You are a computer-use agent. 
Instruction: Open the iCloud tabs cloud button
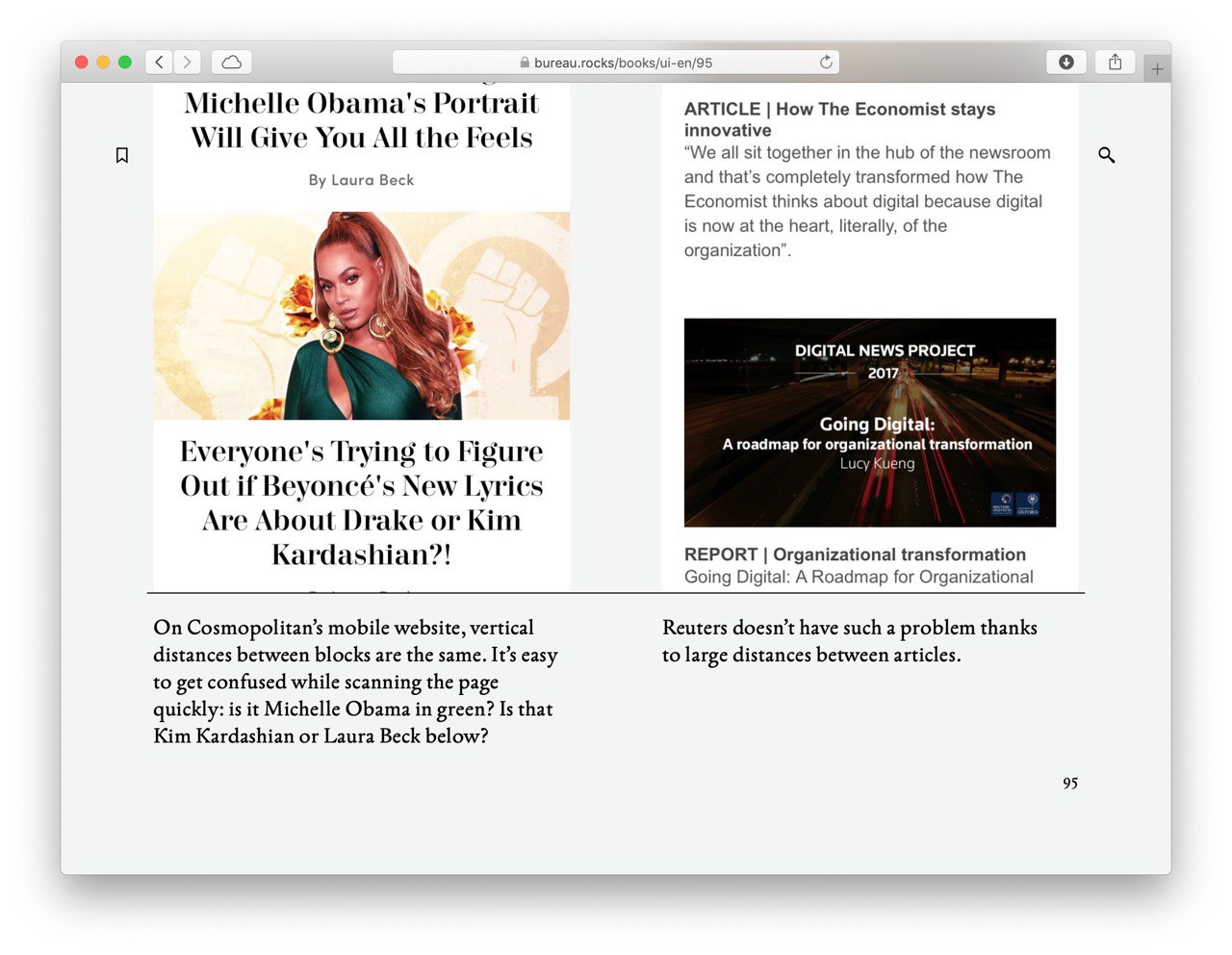tap(231, 62)
